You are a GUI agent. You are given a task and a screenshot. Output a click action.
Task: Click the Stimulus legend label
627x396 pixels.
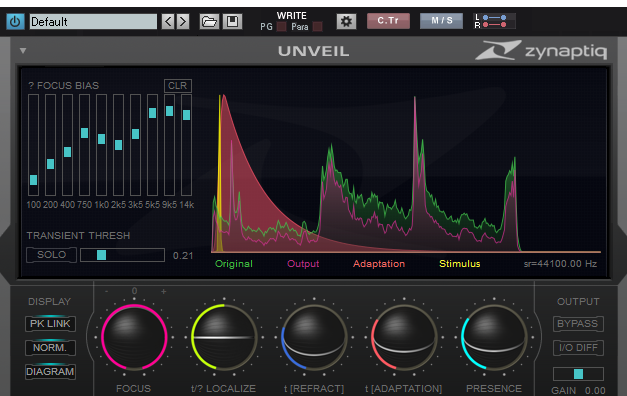tap(459, 264)
